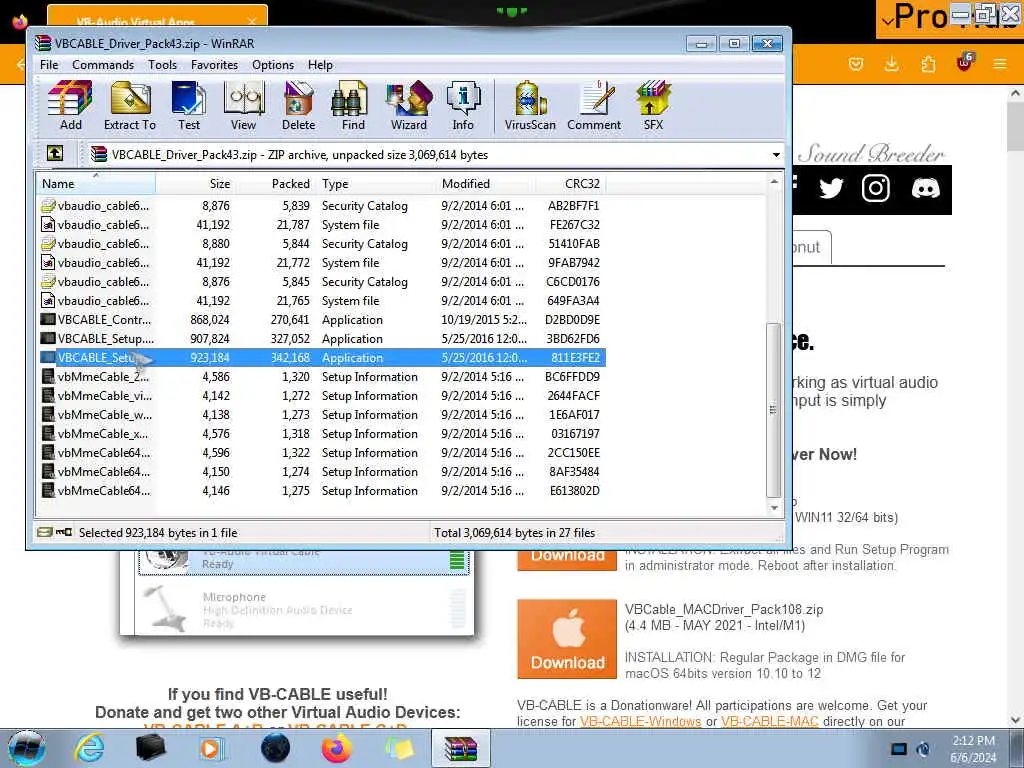Click the file list scroll down arrow
The image size is (1024, 768).
point(774,507)
